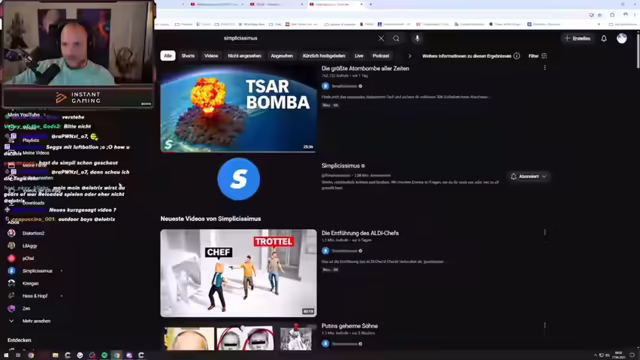Open the Filter options
This screenshot has height=360, width=640.
tap(538, 56)
